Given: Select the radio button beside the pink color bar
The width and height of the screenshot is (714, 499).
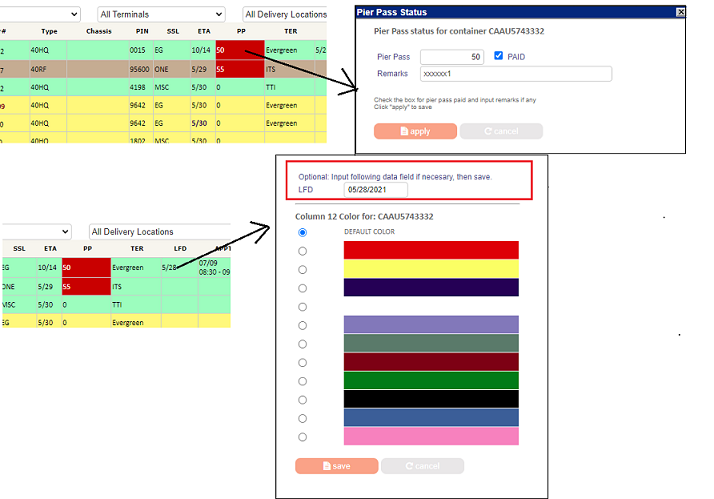Looking at the screenshot, I should pos(303,437).
